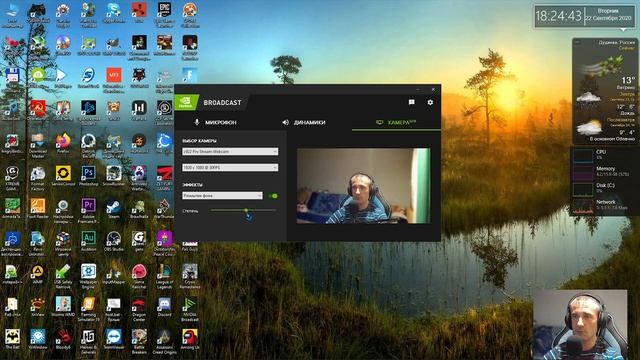The image size is (640, 360).
Task: Adjust the Степень strength slider
Action: [x=244, y=210]
